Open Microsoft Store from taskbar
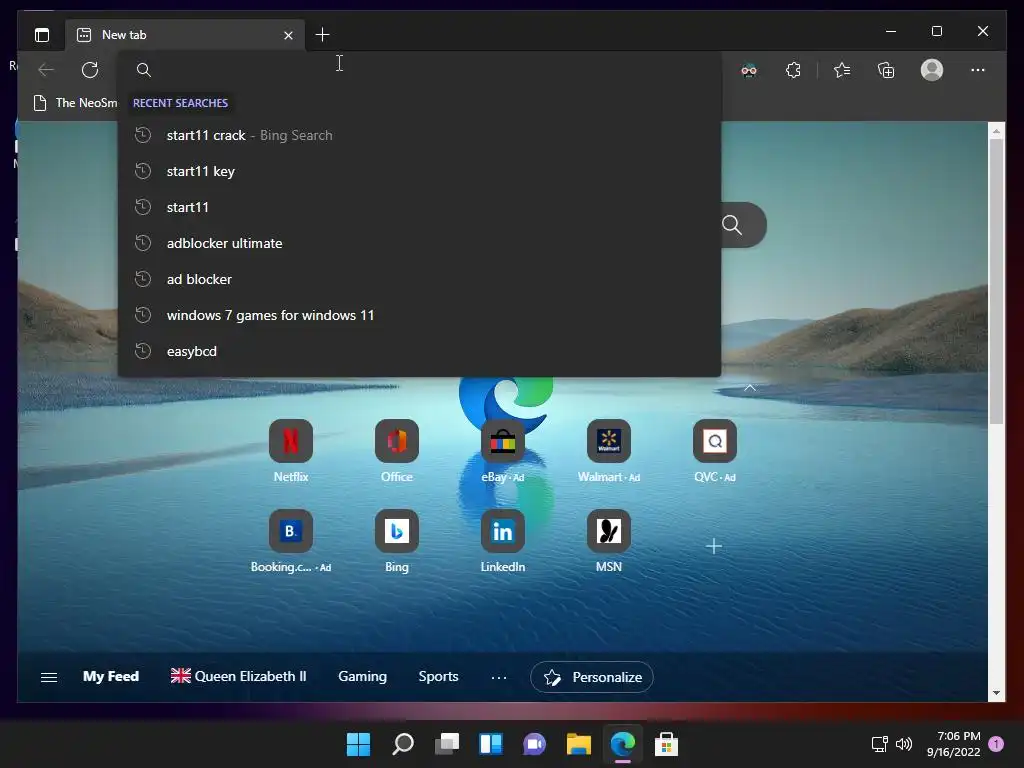Viewport: 1024px width, 768px height. point(666,744)
